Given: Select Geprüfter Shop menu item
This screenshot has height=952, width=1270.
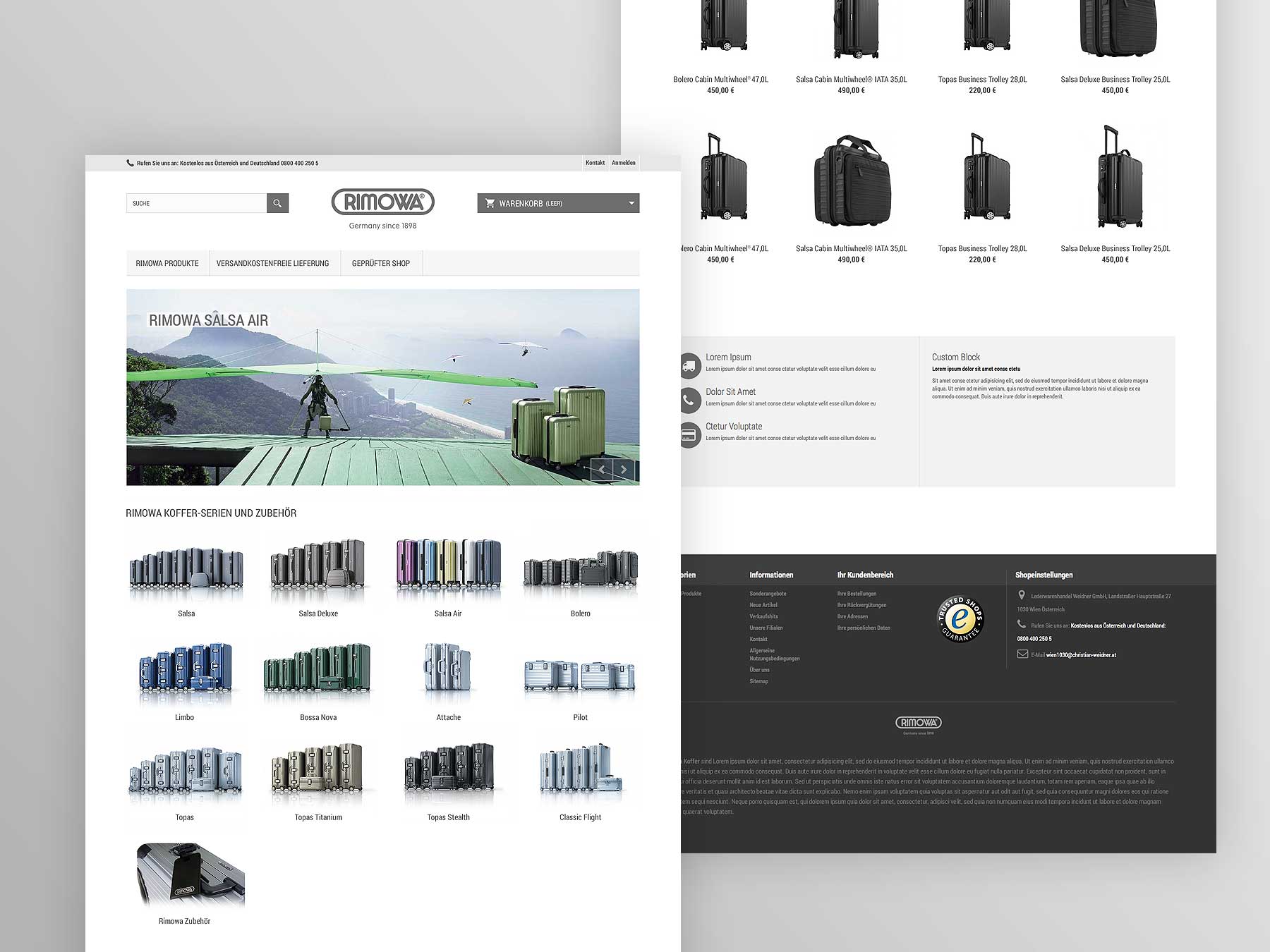Looking at the screenshot, I should 381,263.
